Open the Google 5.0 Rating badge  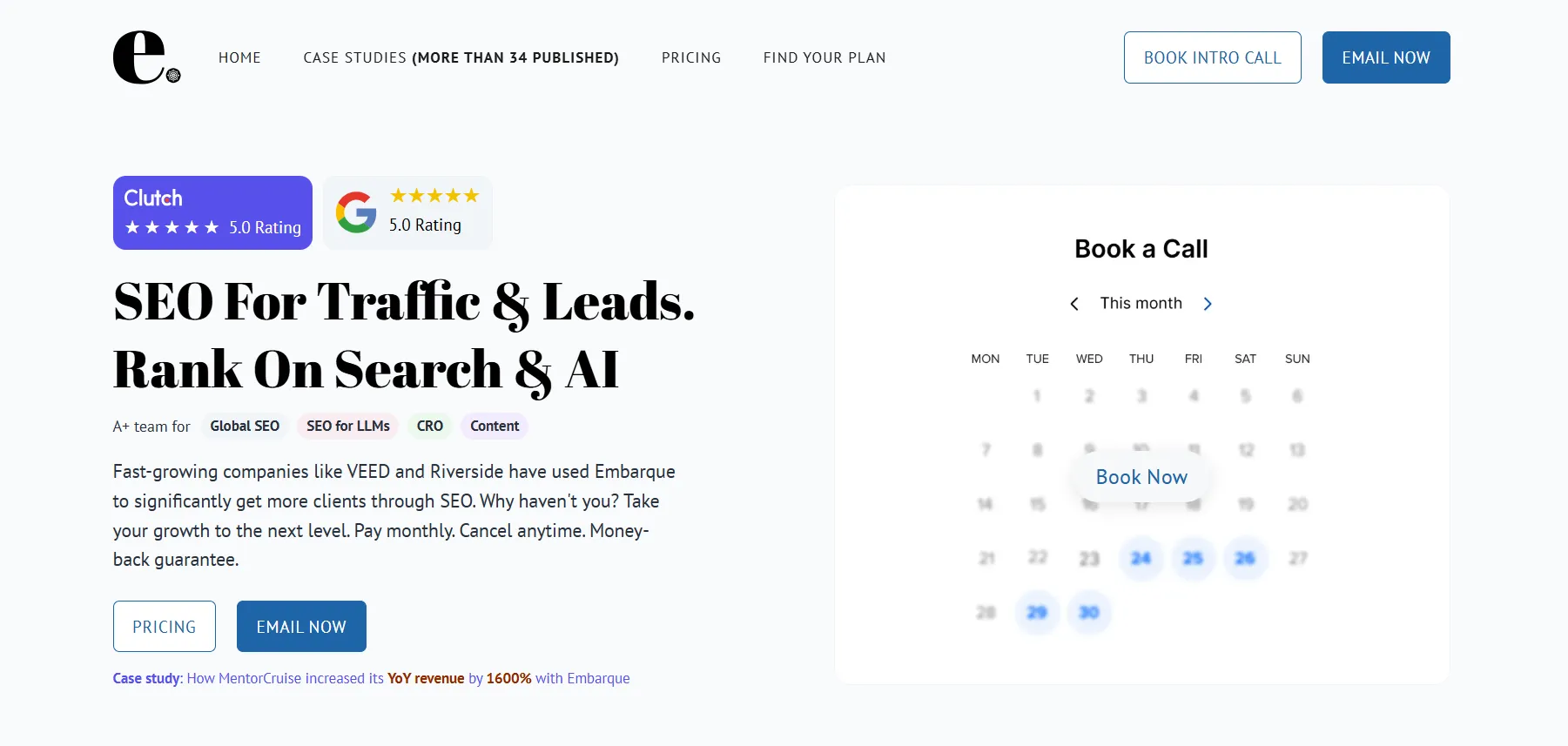pos(407,212)
